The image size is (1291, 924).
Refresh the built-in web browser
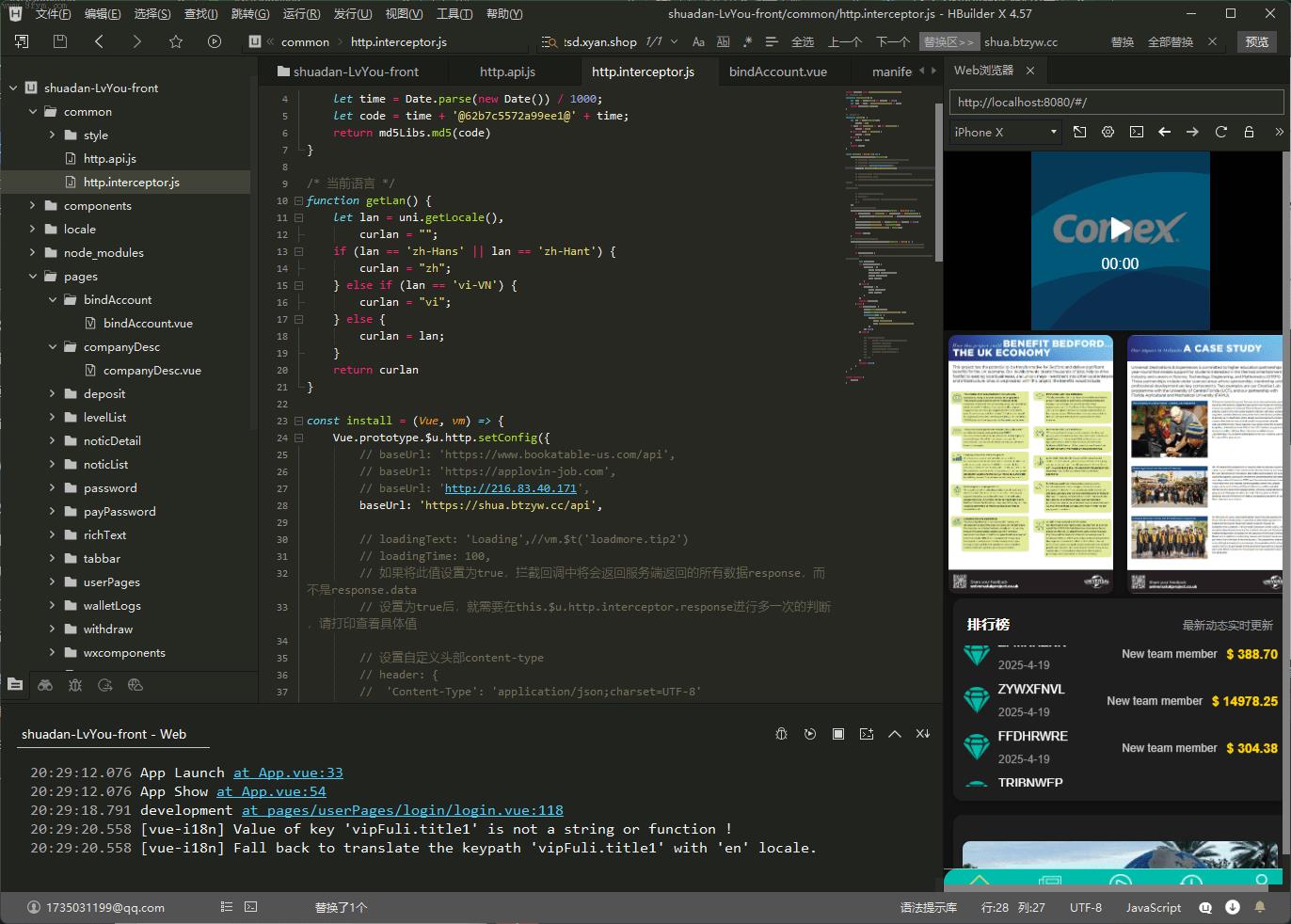click(1220, 133)
